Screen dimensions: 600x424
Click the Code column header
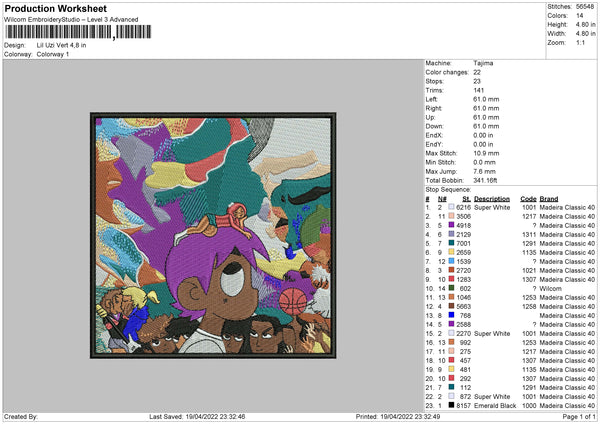528,199
